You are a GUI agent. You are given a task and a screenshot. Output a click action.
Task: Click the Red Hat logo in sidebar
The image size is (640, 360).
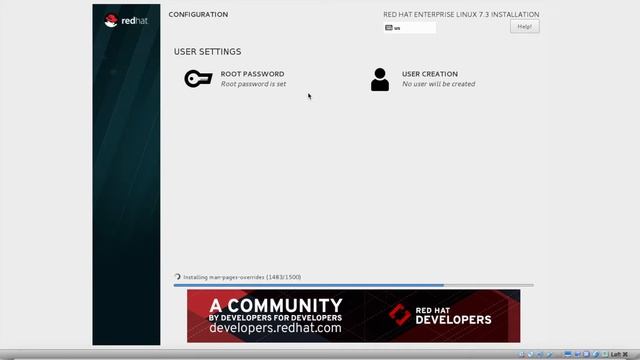[x=126, y=20]
